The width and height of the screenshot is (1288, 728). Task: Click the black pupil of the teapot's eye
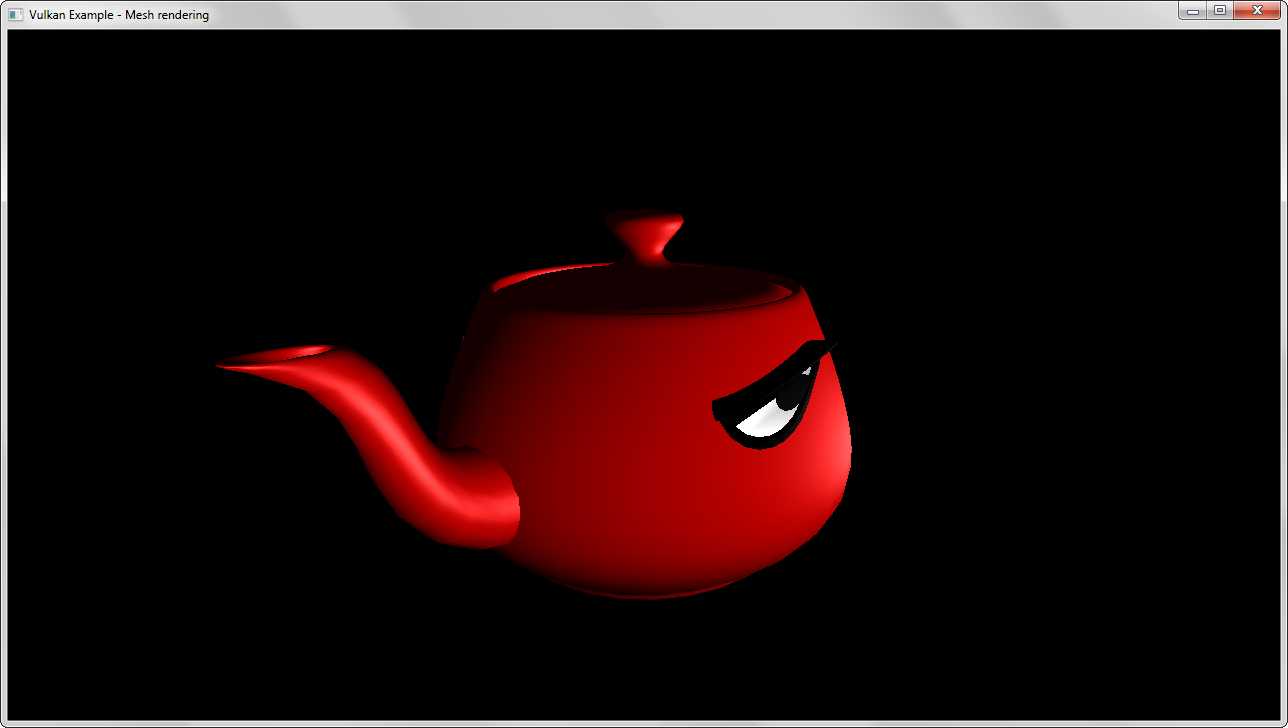(789, 402)
